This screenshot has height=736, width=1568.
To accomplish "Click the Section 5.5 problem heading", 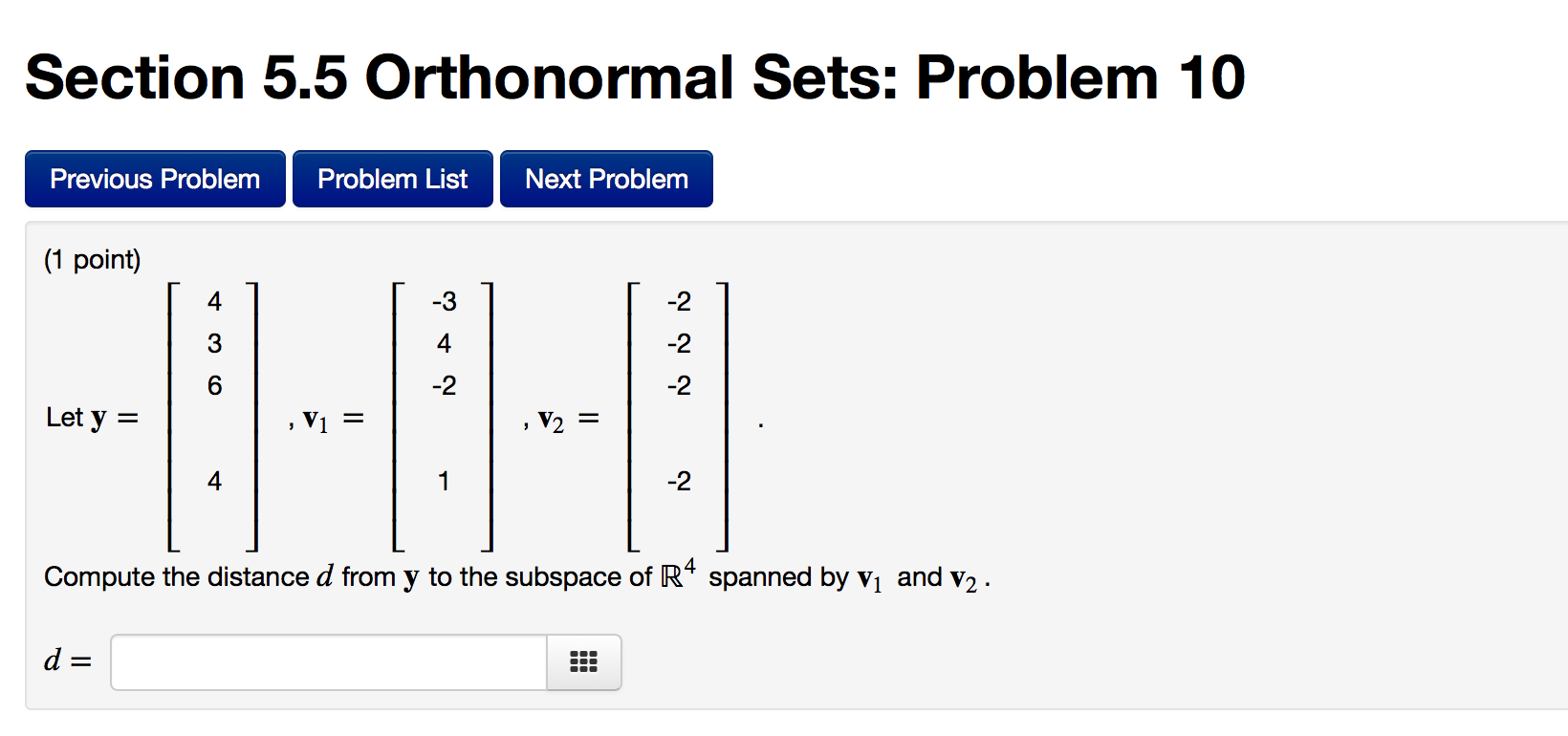I will [x=634, y=76].
